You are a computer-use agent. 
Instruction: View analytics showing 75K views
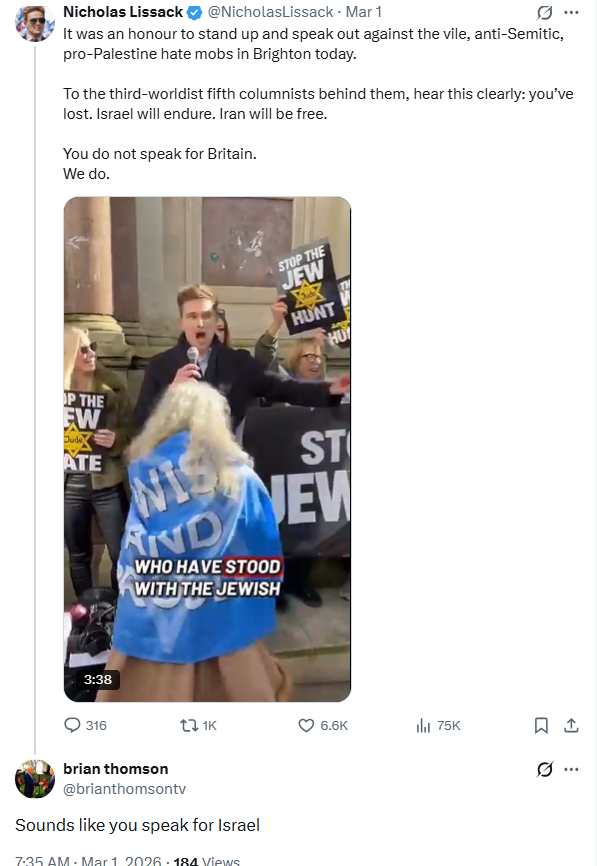pyautogui.click(x=438, y=725)
